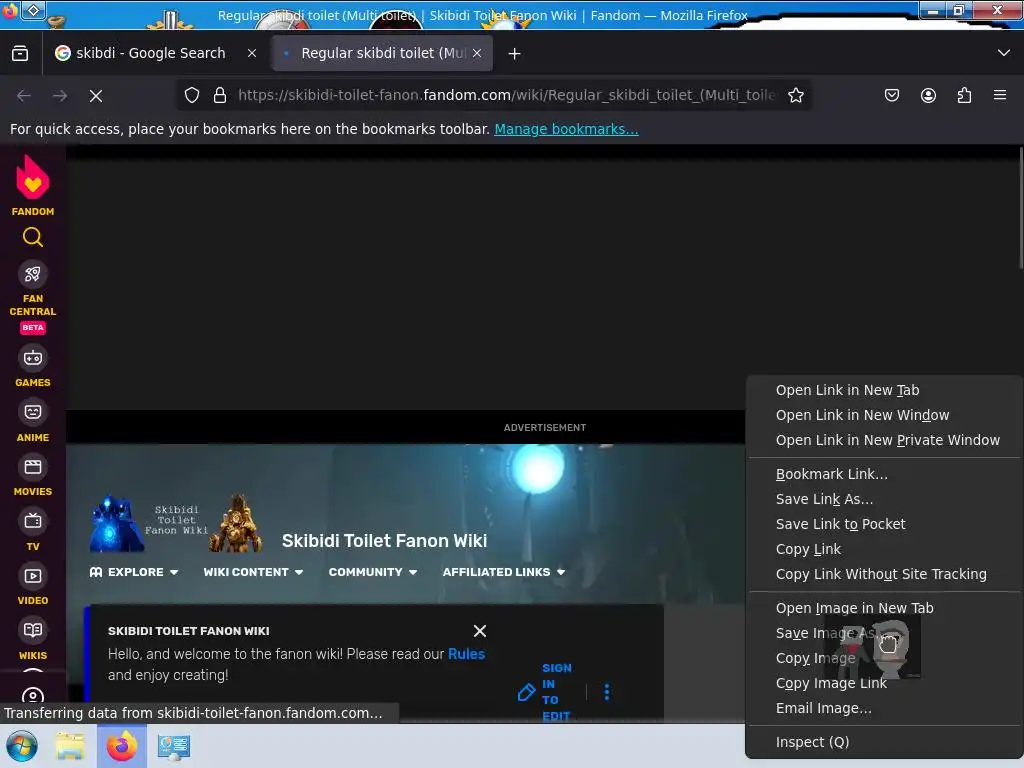
Task: Open Games controller icon in sidebar
Action: pos(33,358)
